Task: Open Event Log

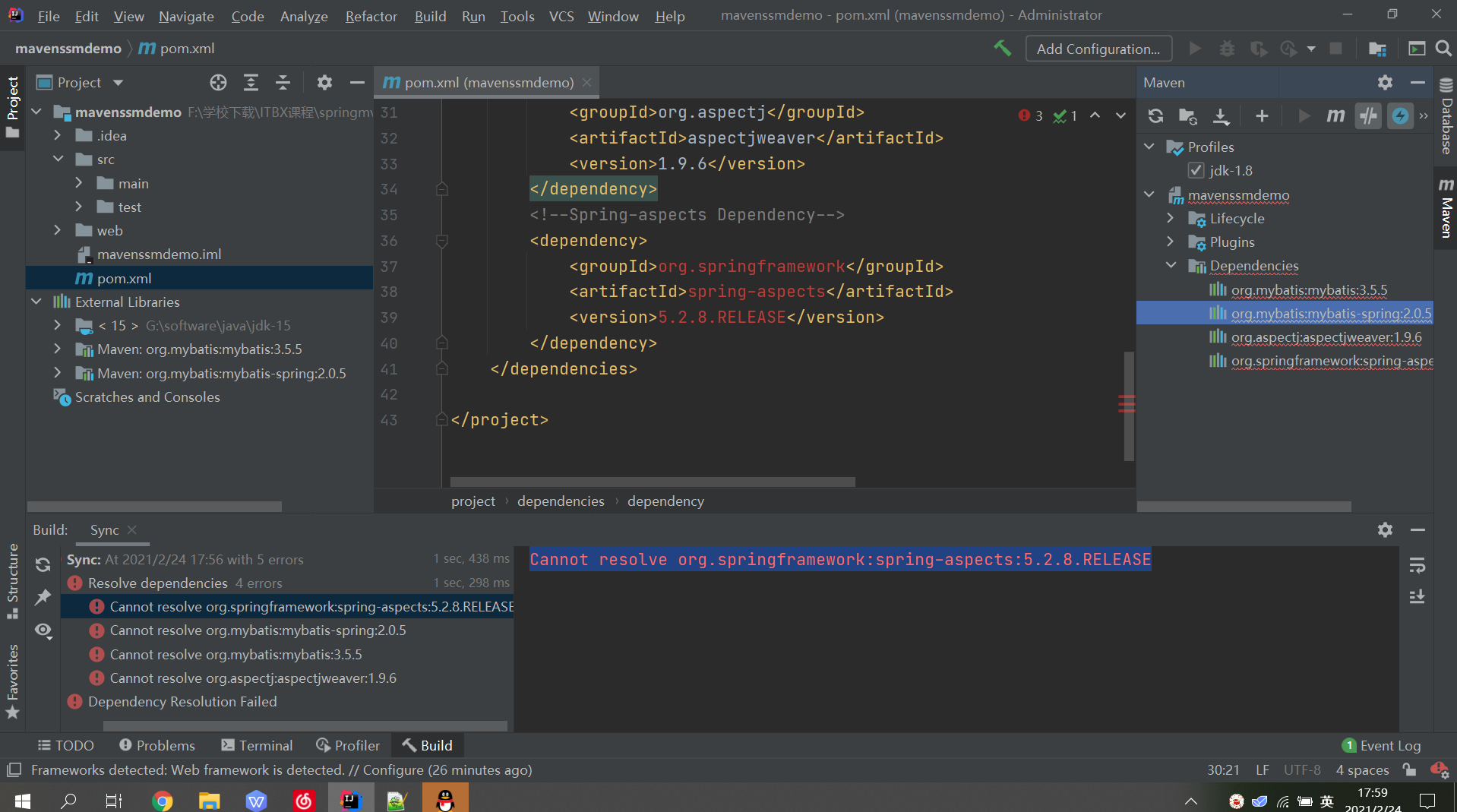Action: click(1381, 745)
